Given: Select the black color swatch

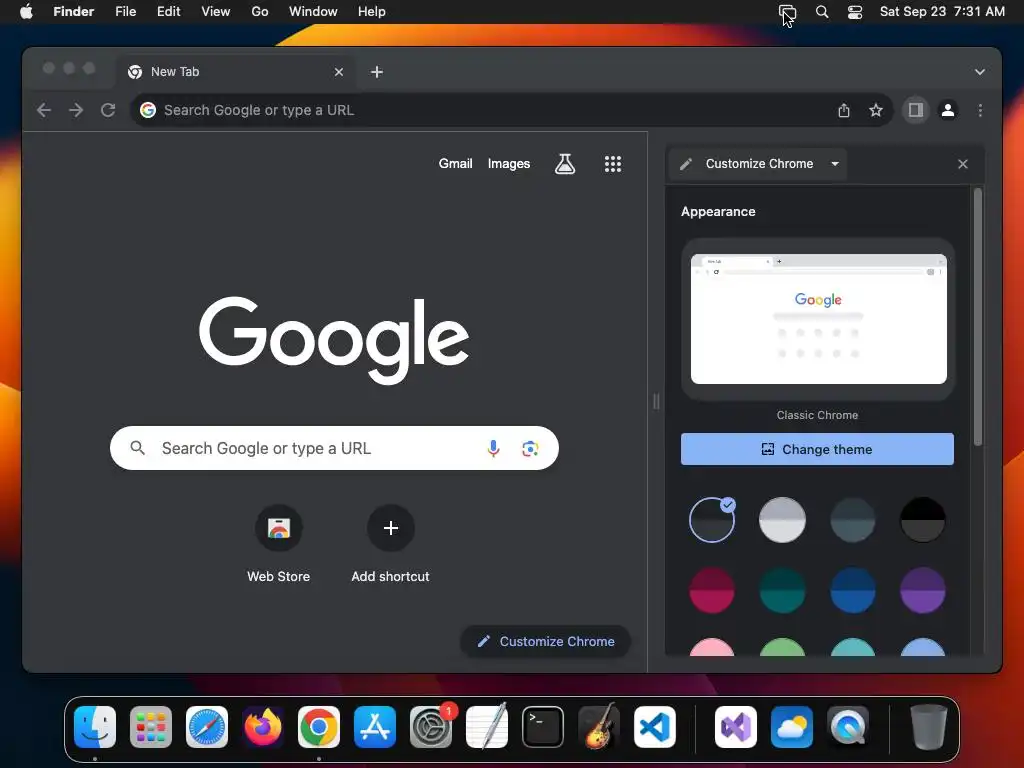Looking at the screenshot, I should pos(923,520).
